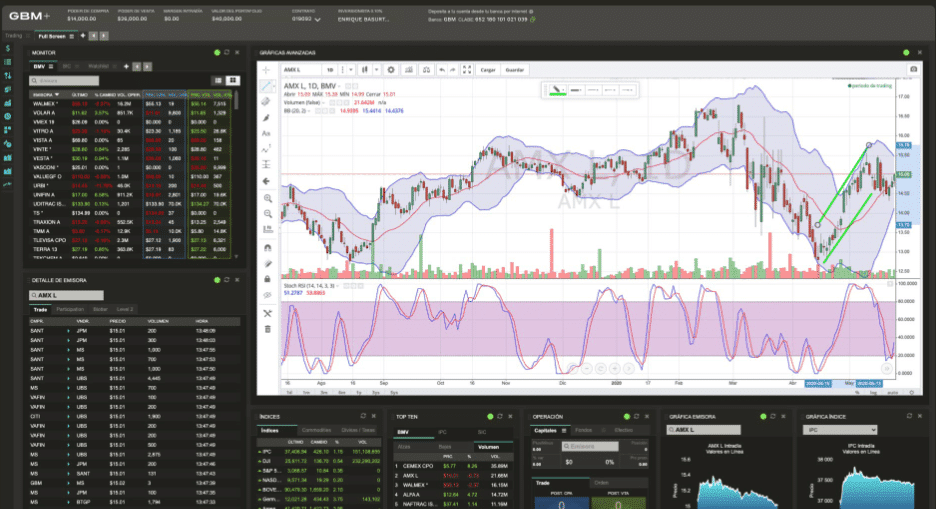
Task: Click the undo arrow in chart toolbar
Action: (441, 70)
